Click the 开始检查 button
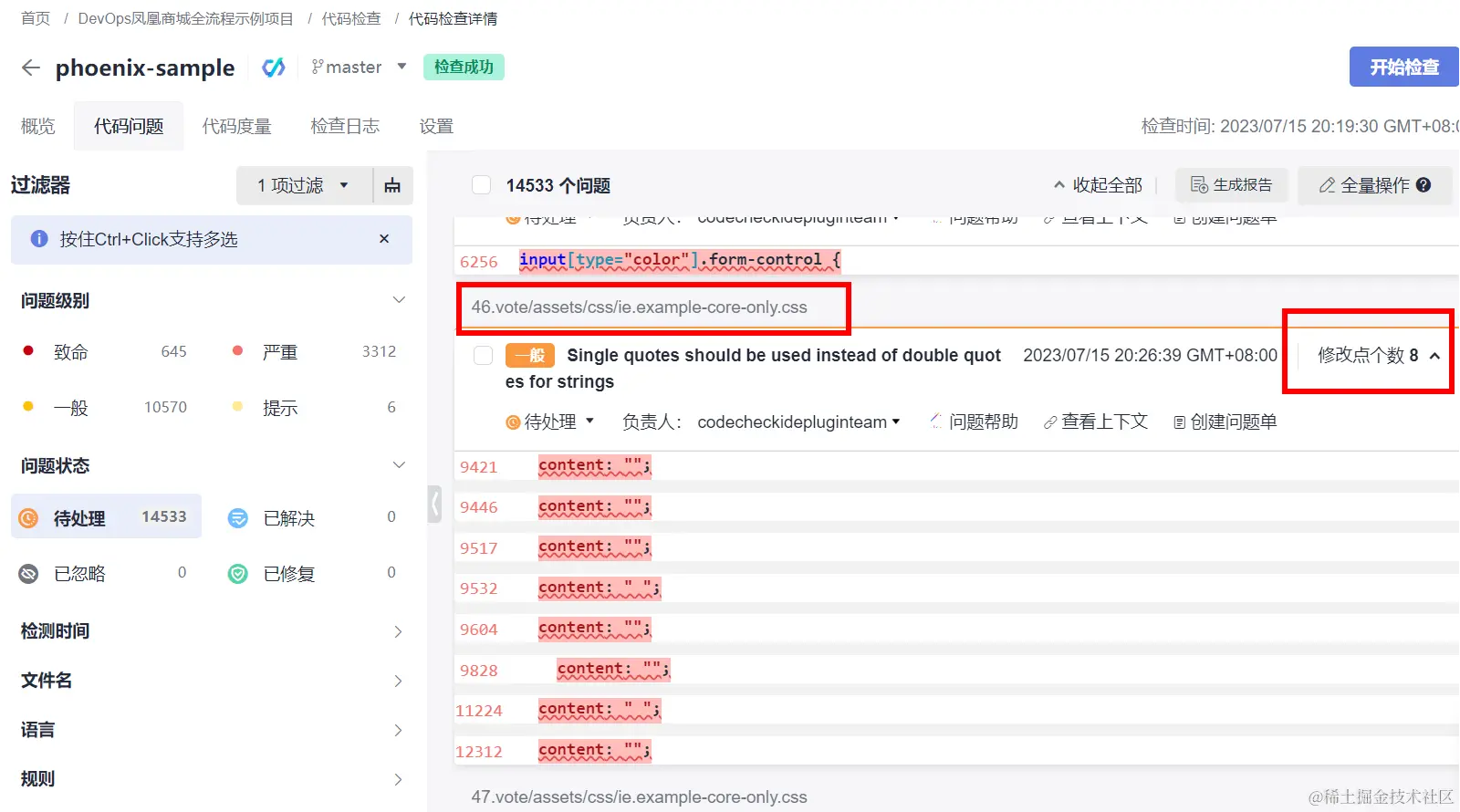Screen dimensions: 1460x812 [1404, 67]
